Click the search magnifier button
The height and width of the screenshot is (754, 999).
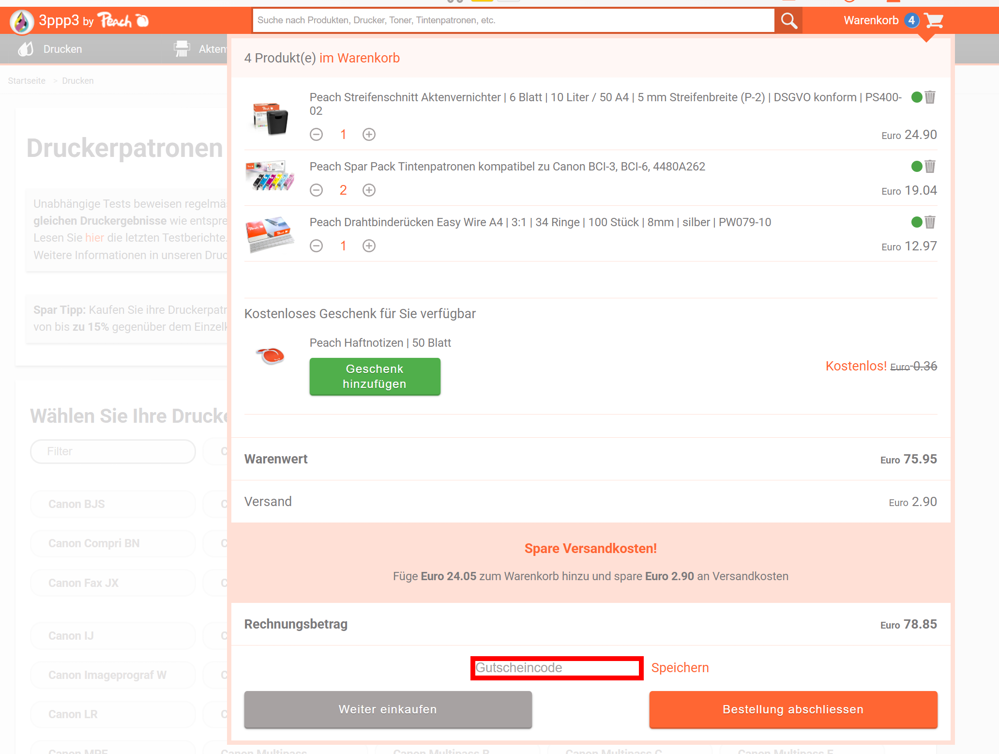click(x=789, y=20)
